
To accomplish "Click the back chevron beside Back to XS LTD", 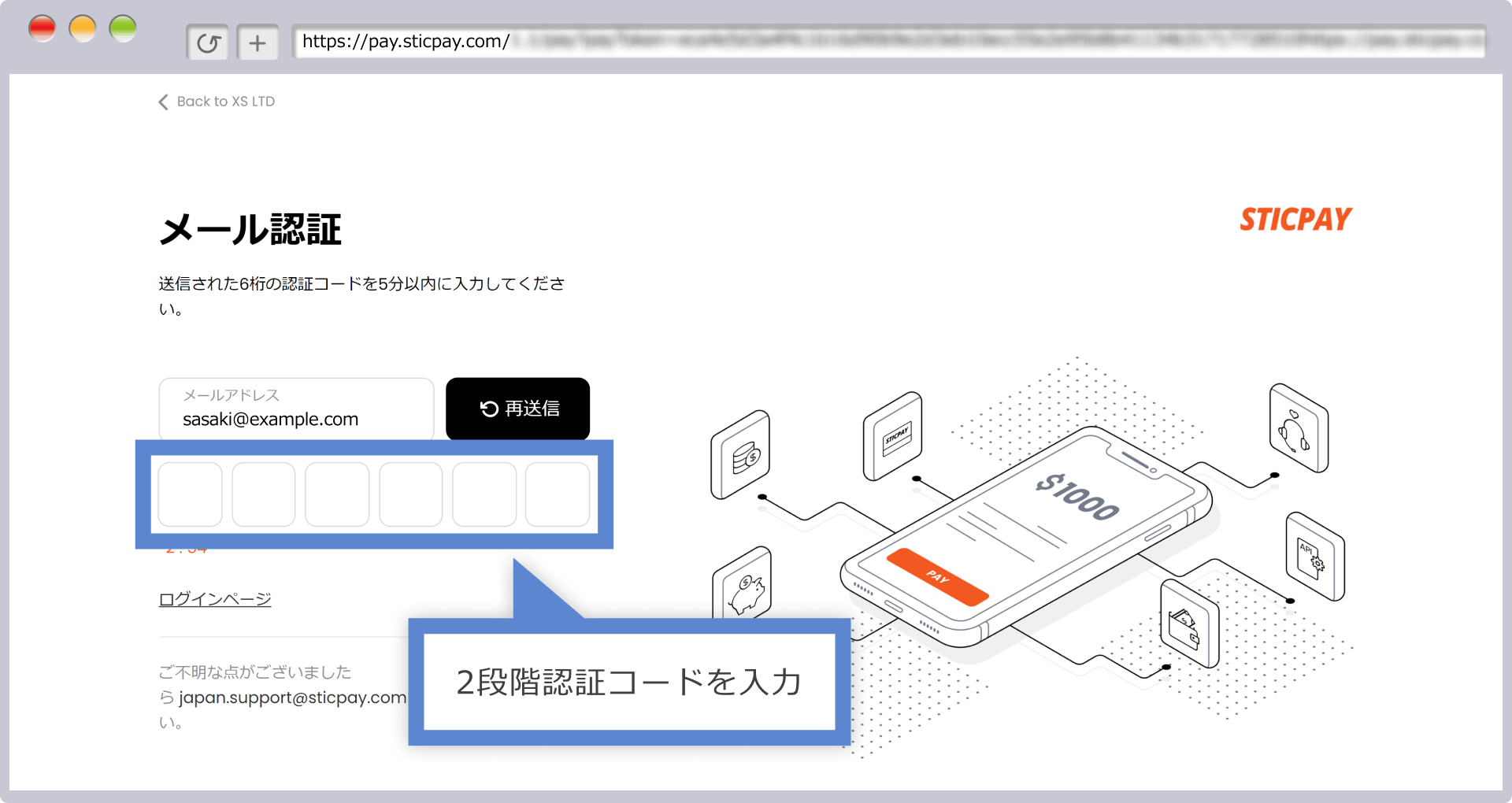I will [163, 102].
